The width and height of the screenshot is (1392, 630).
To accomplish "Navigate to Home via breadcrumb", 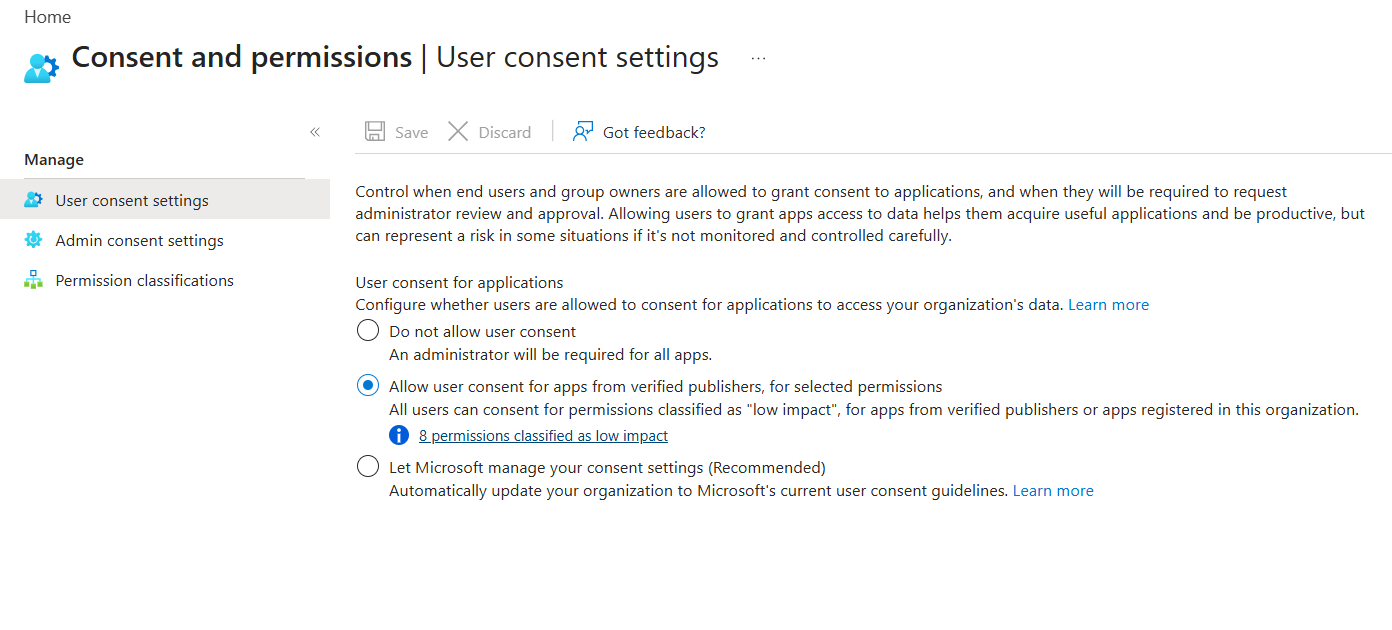I will pyautogui.click(x=47, y=16).
